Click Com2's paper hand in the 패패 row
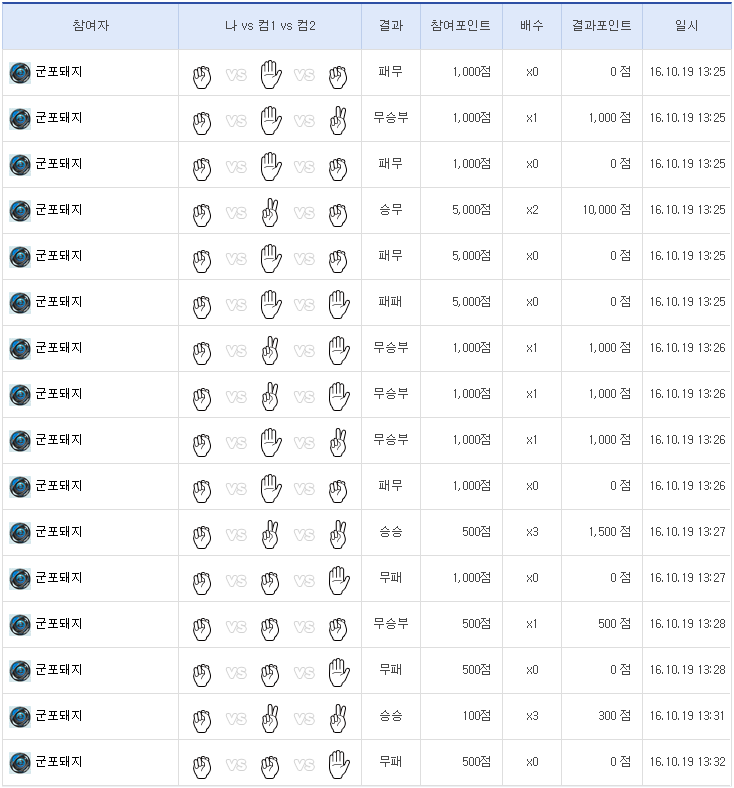The width and height of the screenshot is (734, 788). (338, 303)
